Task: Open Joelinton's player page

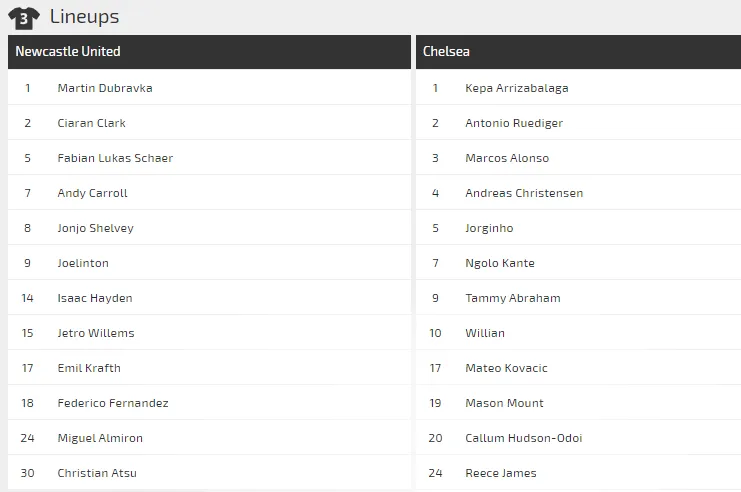Action: 83,263
